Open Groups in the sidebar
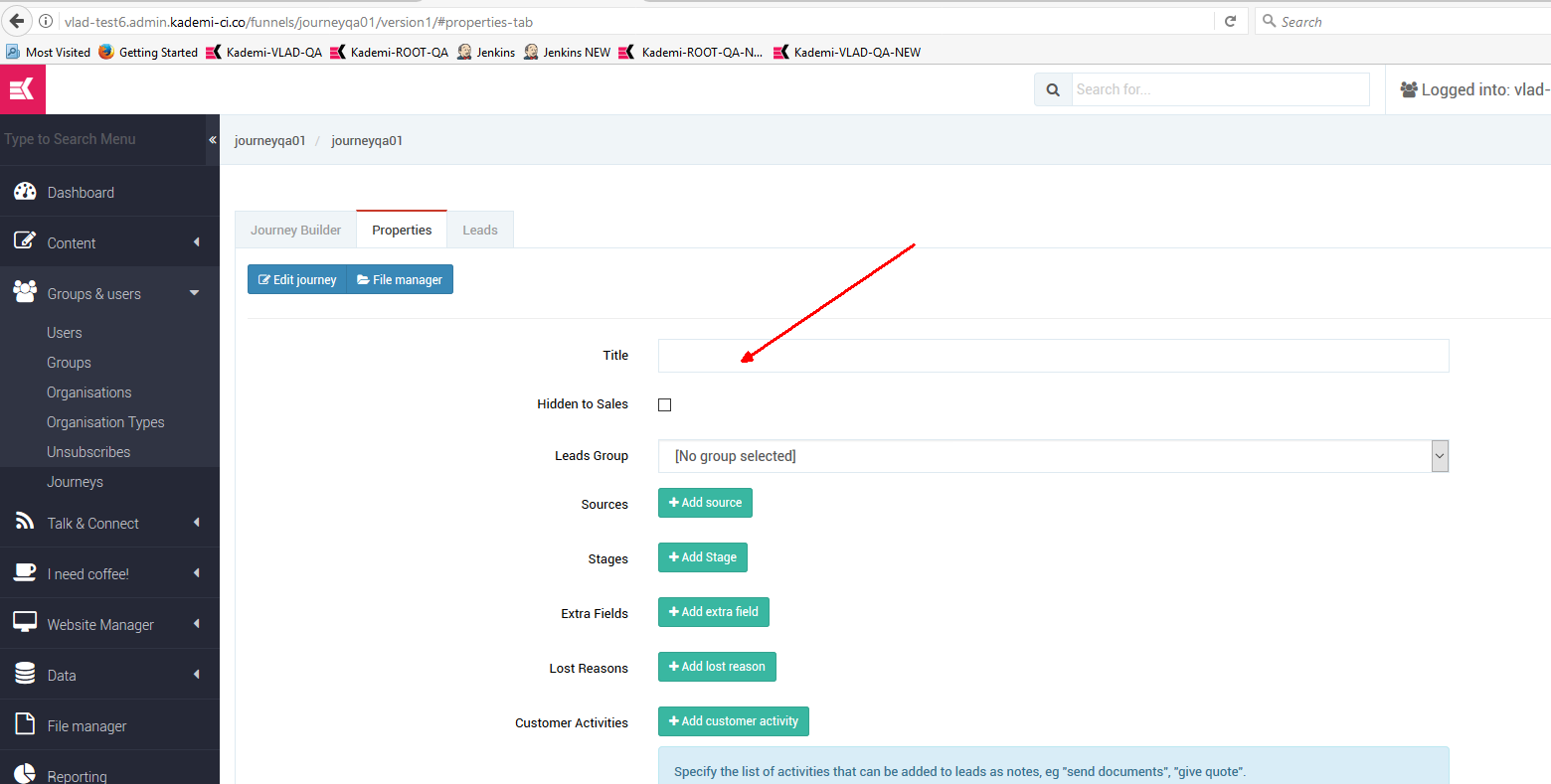Screen dimensions: 1551x784 pos(69,363)
